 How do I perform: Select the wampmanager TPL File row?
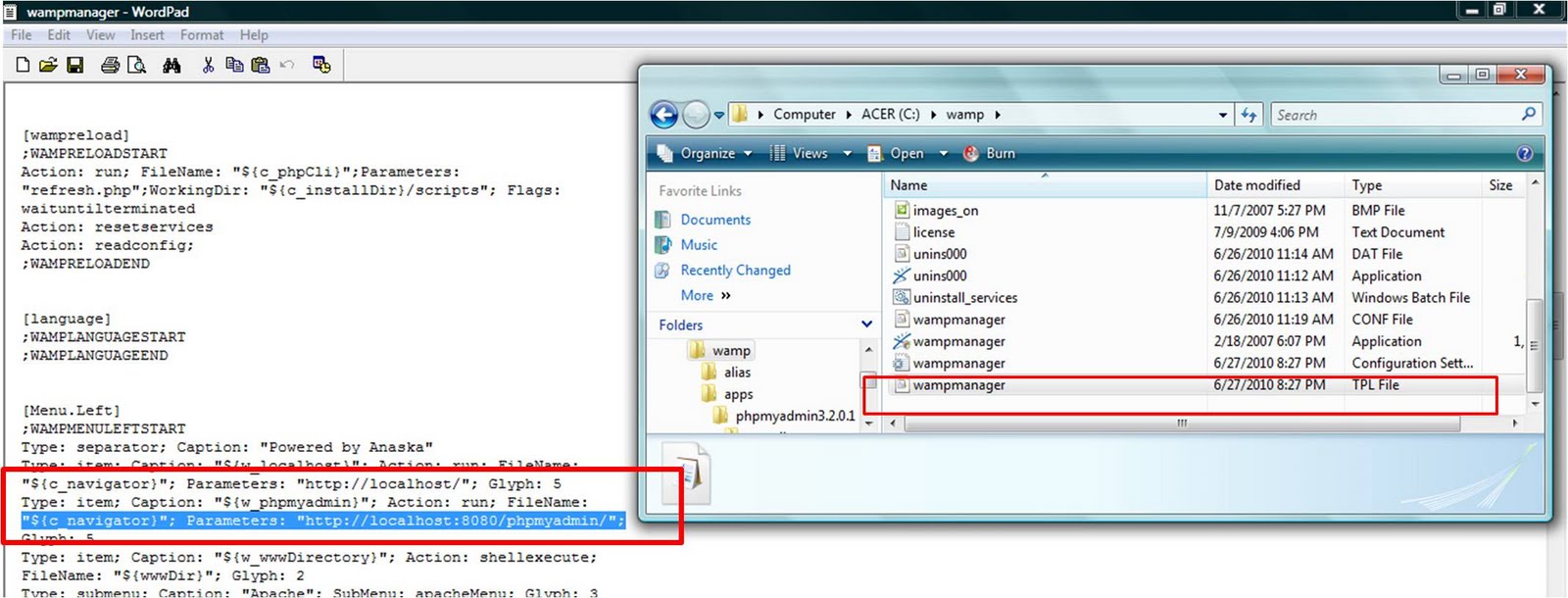1205,385
